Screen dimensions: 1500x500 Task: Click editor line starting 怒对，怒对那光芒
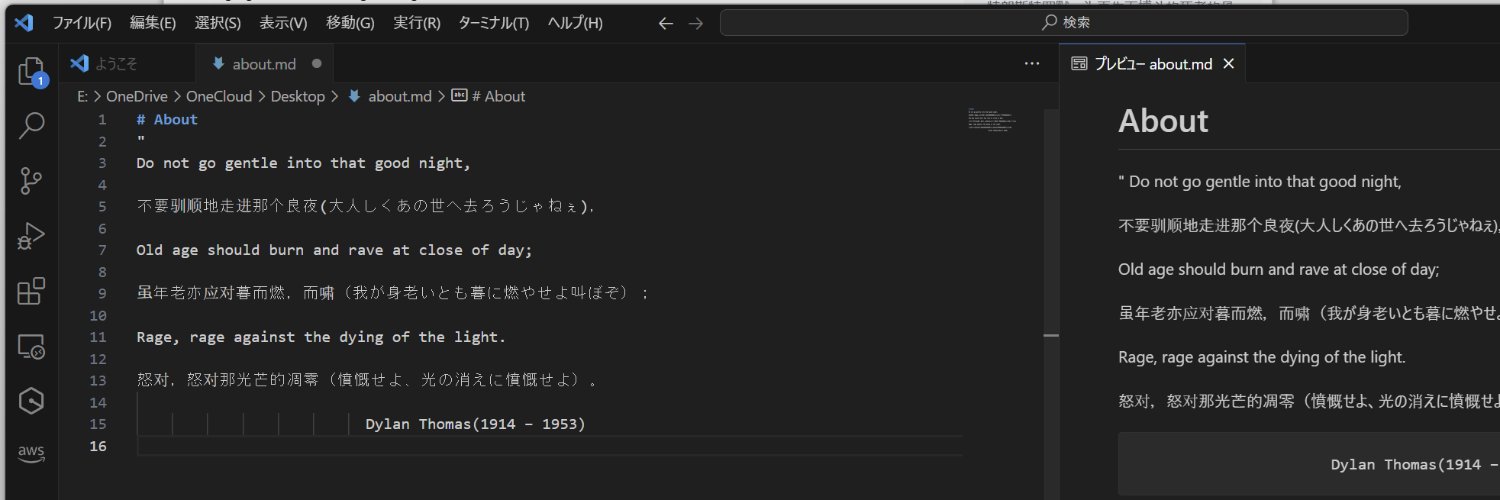pos(369,381)
